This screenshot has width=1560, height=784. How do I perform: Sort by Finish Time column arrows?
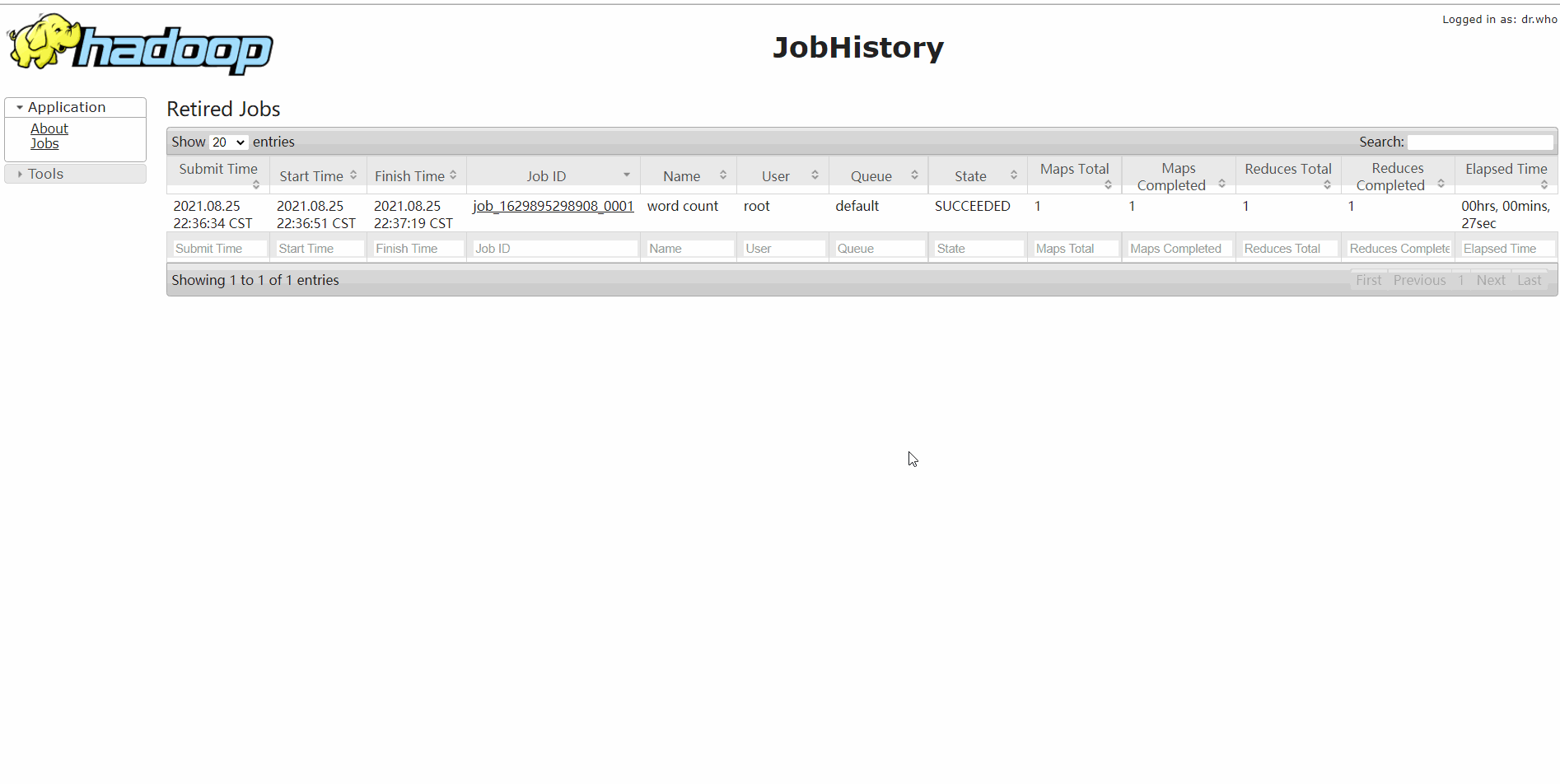[453, 175]
